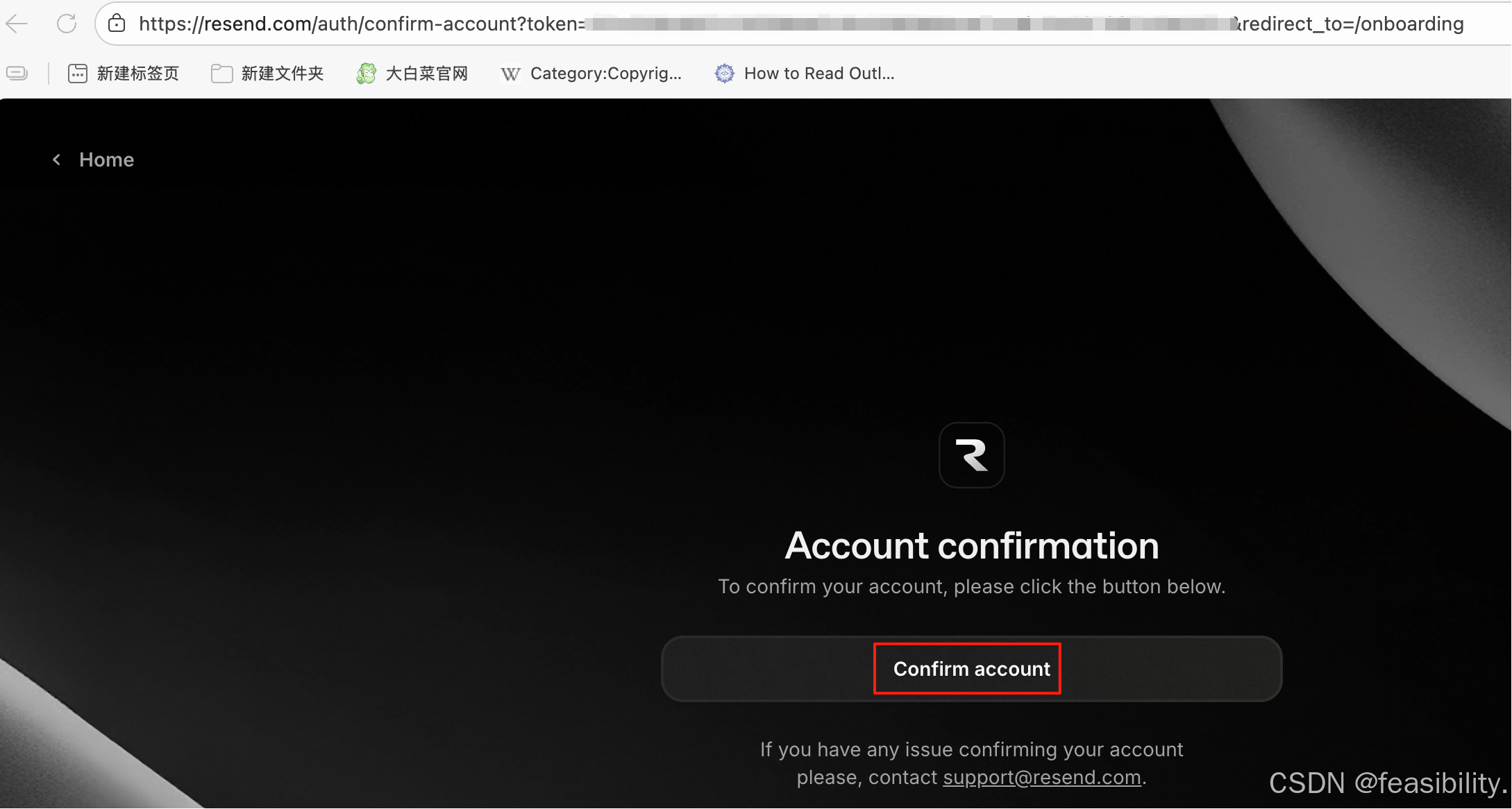Screen dimensions: 1512x809
Task: Click the green cabbage favicon
Action: click(366, 74)
